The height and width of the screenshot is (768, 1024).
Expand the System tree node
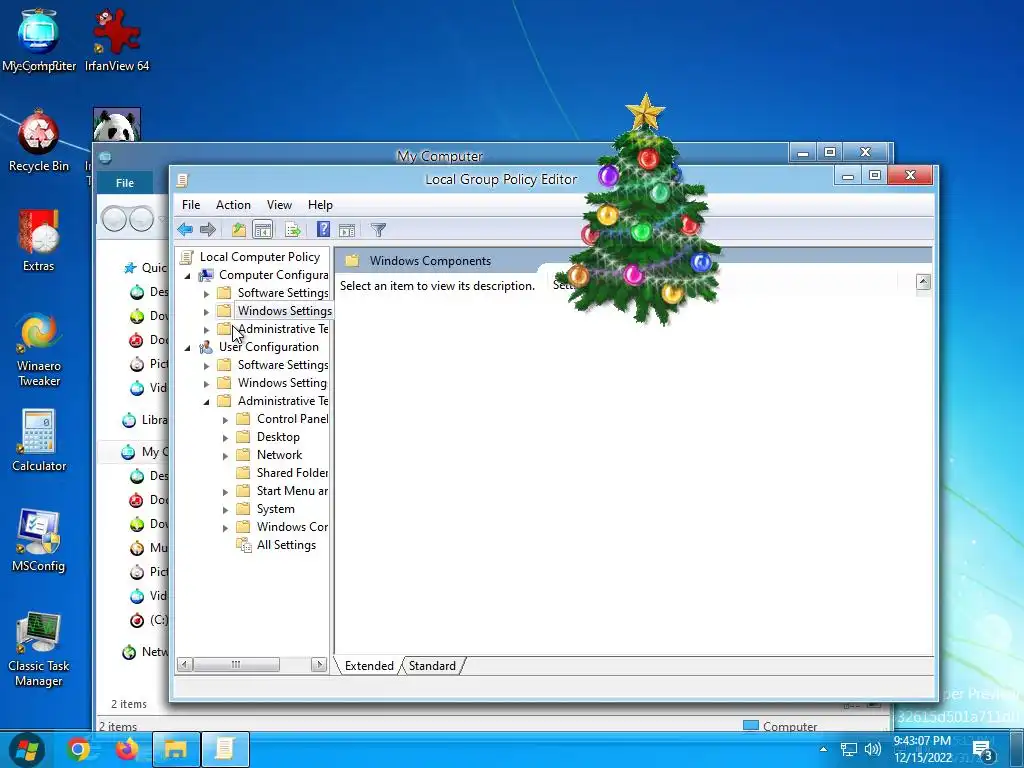tap(225, 510)
